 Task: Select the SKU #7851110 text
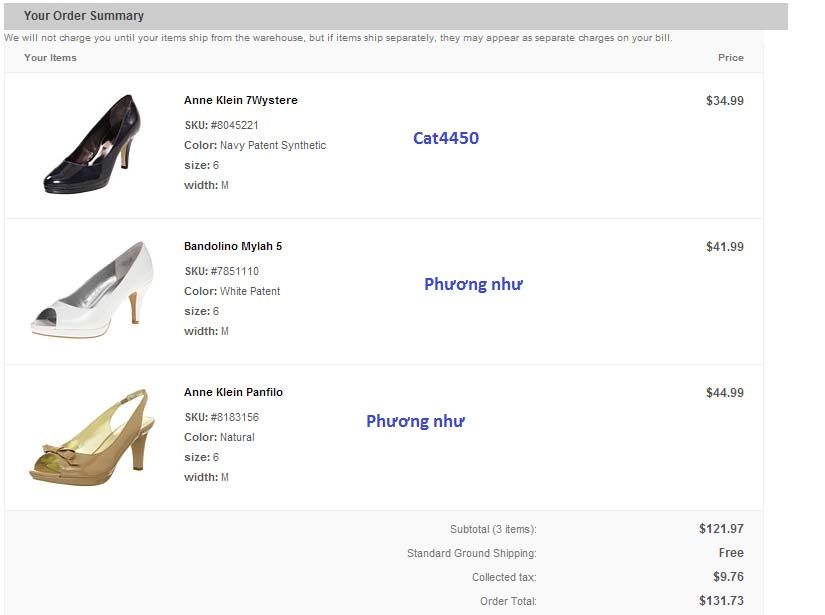pos(222,271)
